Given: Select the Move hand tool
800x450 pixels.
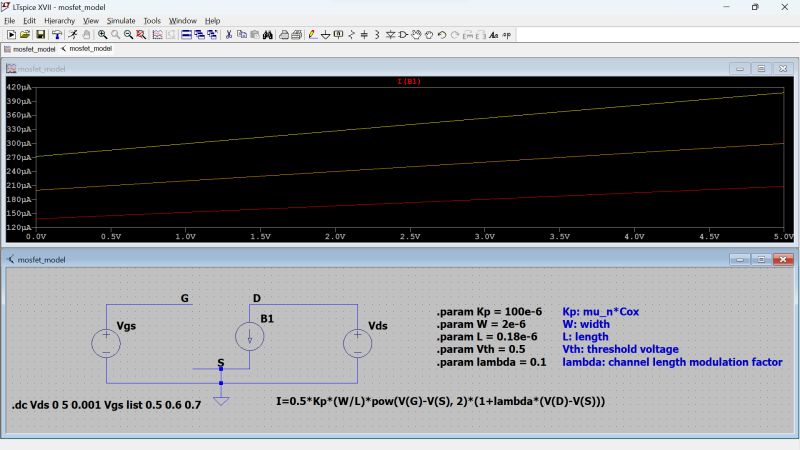Looking at the screenshot, I should (x=416, y=35).
